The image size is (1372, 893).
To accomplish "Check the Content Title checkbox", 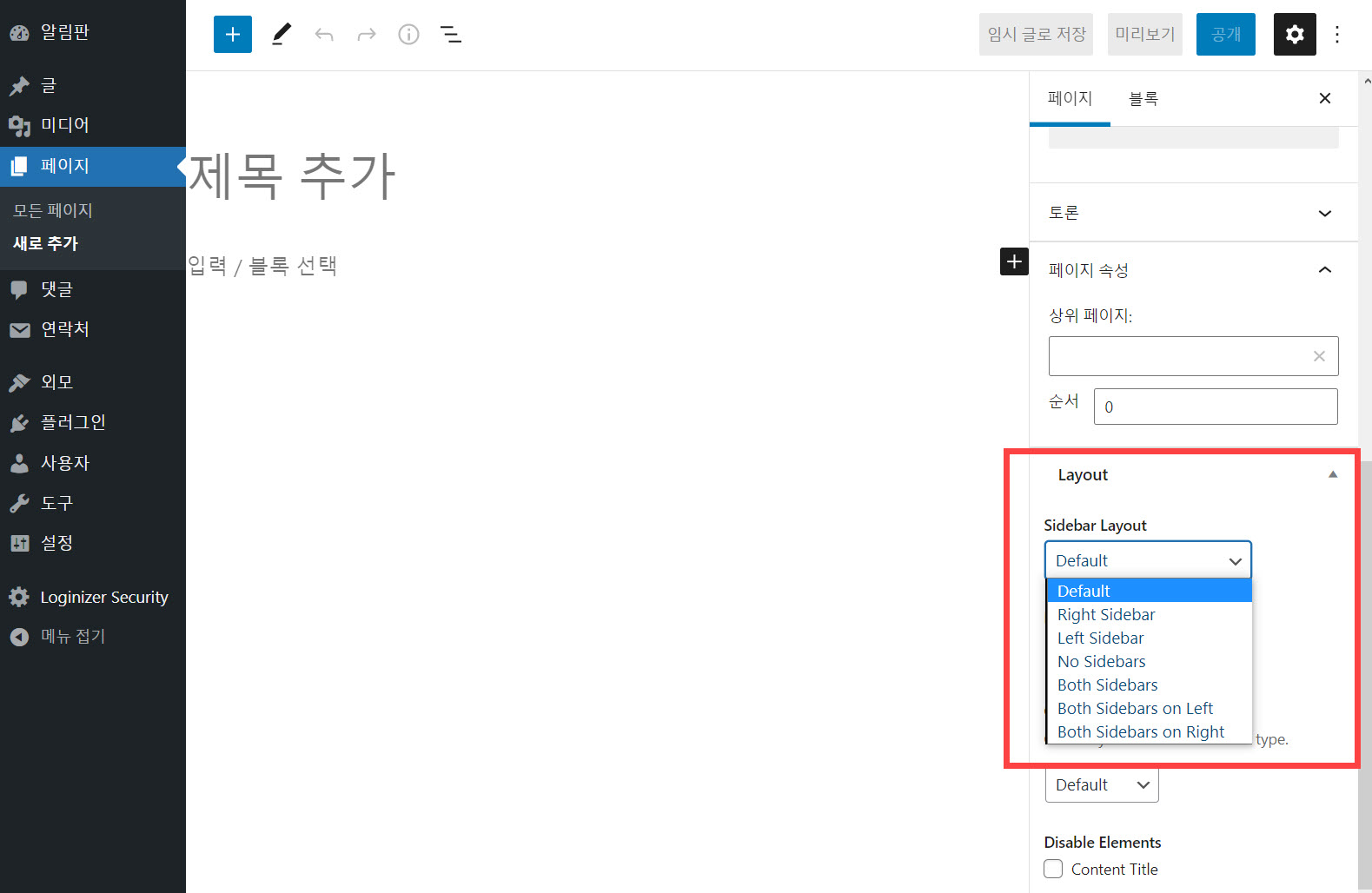I will (1053, 869).
